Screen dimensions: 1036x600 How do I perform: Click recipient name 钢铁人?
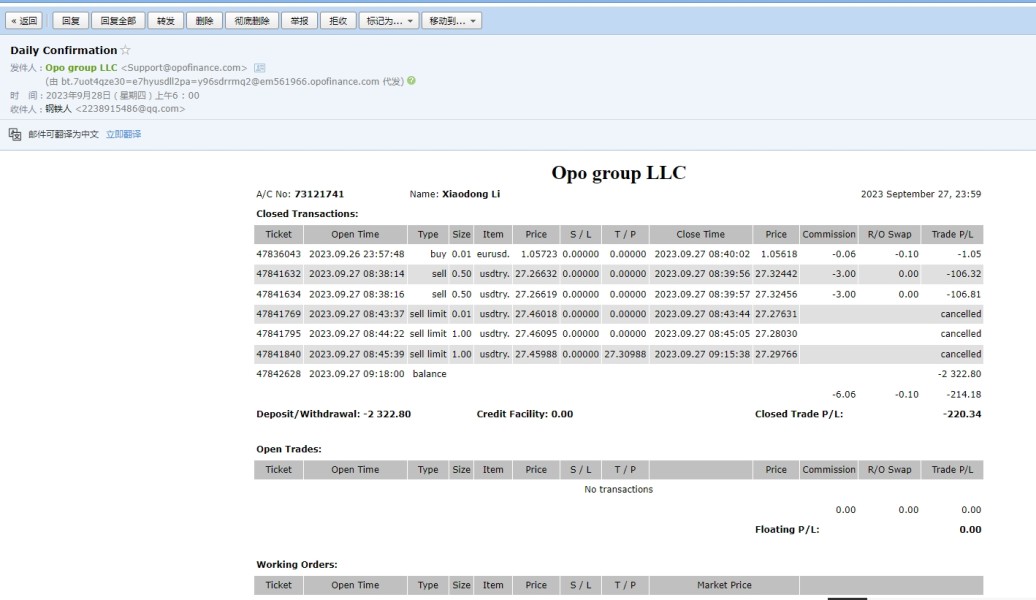(58, 108)
